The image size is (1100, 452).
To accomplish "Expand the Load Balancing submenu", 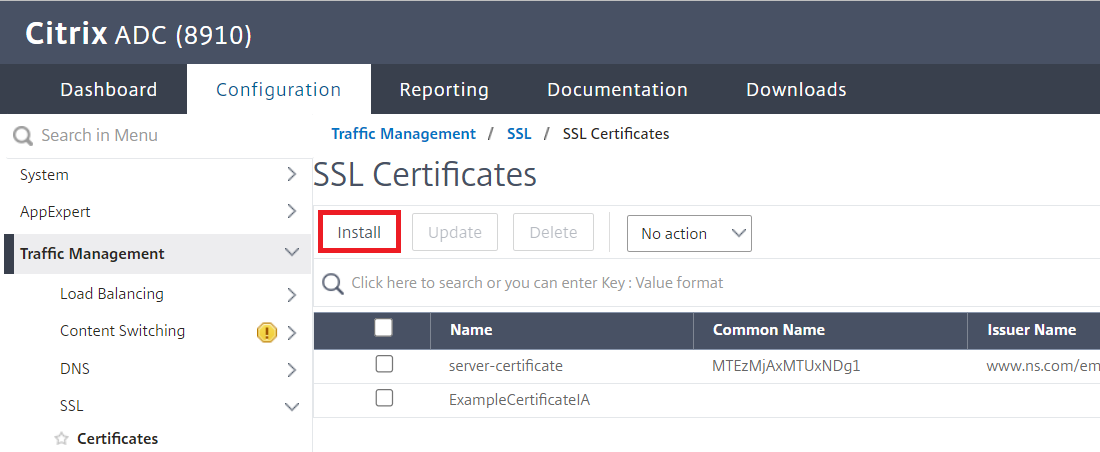I will 292,295.
